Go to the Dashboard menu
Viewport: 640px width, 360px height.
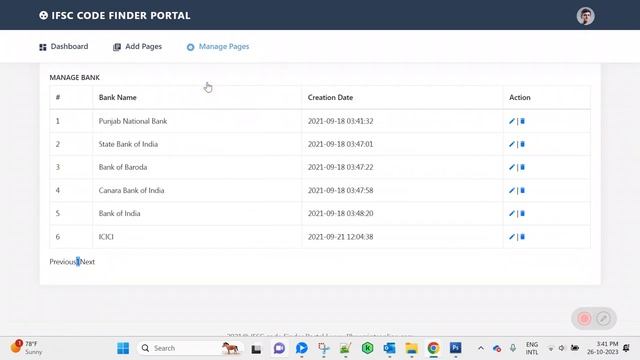(64, 47)
